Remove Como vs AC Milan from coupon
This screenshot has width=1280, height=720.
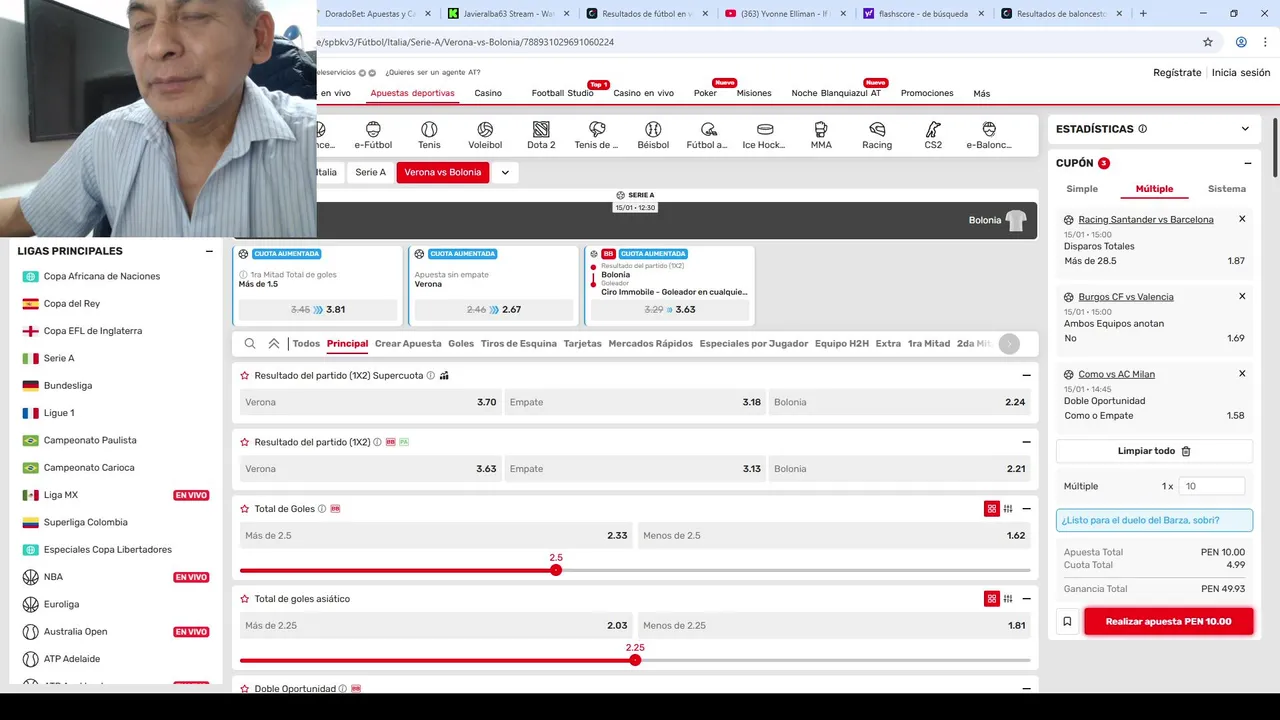pos(1242,374)
